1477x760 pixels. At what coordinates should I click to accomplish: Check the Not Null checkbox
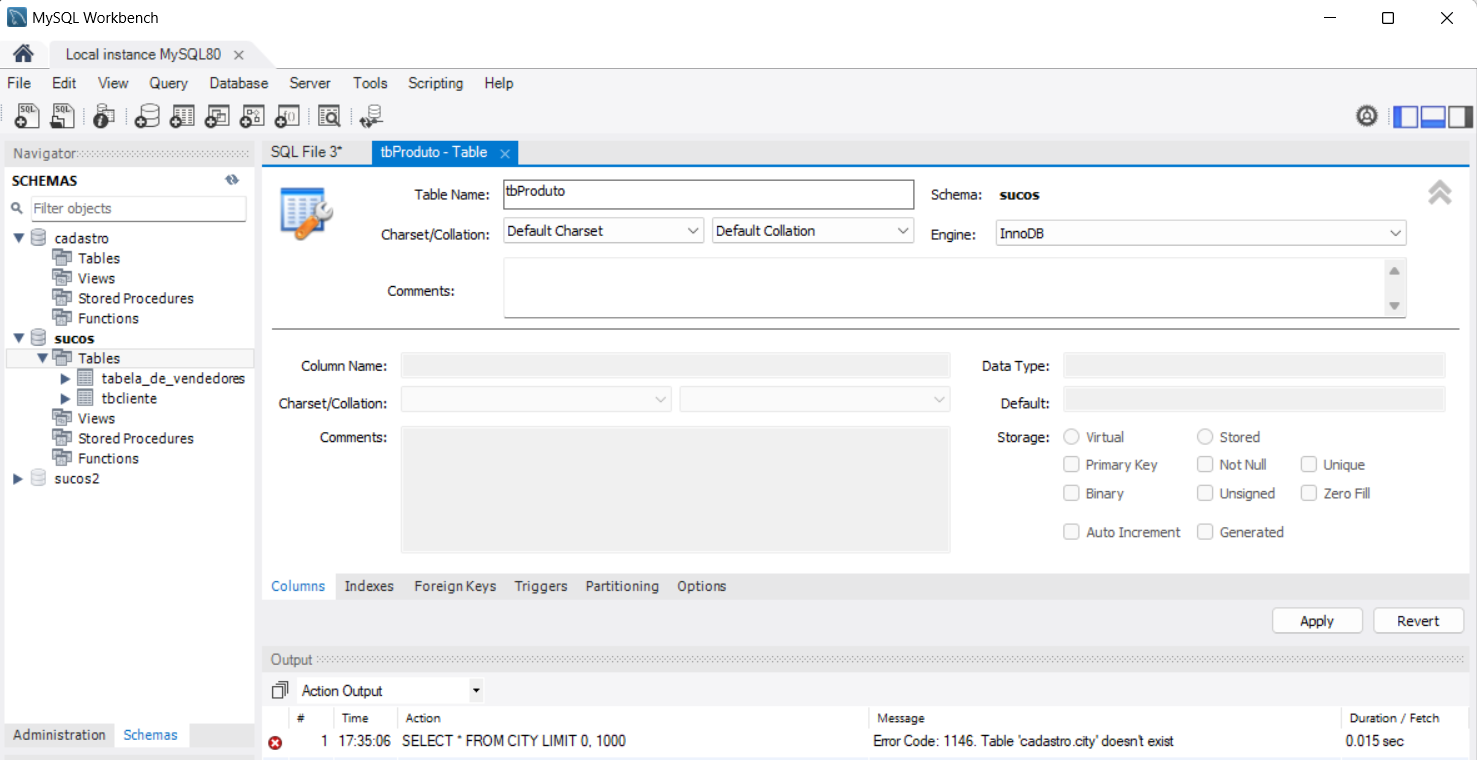pyautogui.click(x=1205, y=465)
